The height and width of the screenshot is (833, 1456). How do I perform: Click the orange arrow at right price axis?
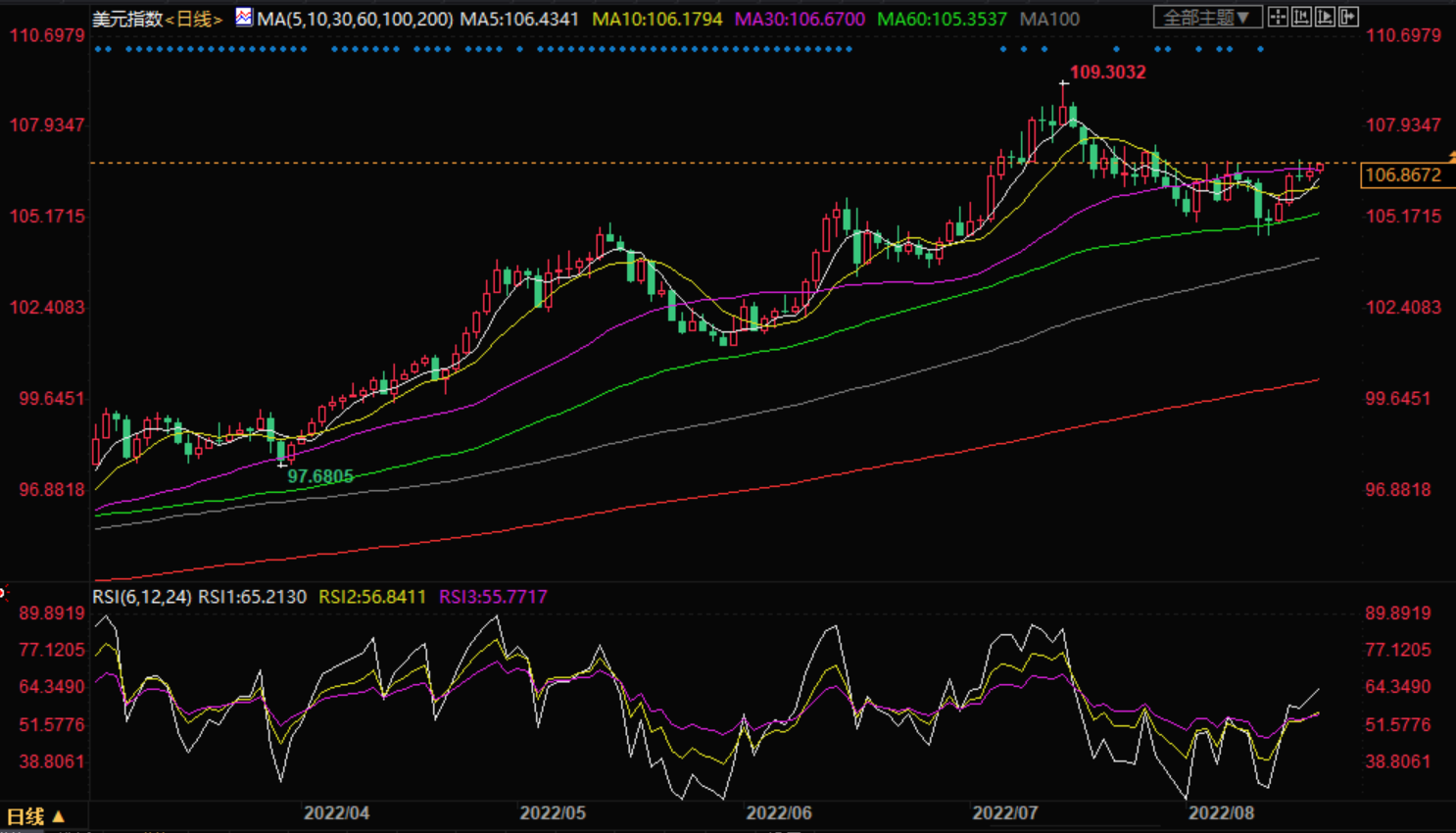[x=1451, y=158]
